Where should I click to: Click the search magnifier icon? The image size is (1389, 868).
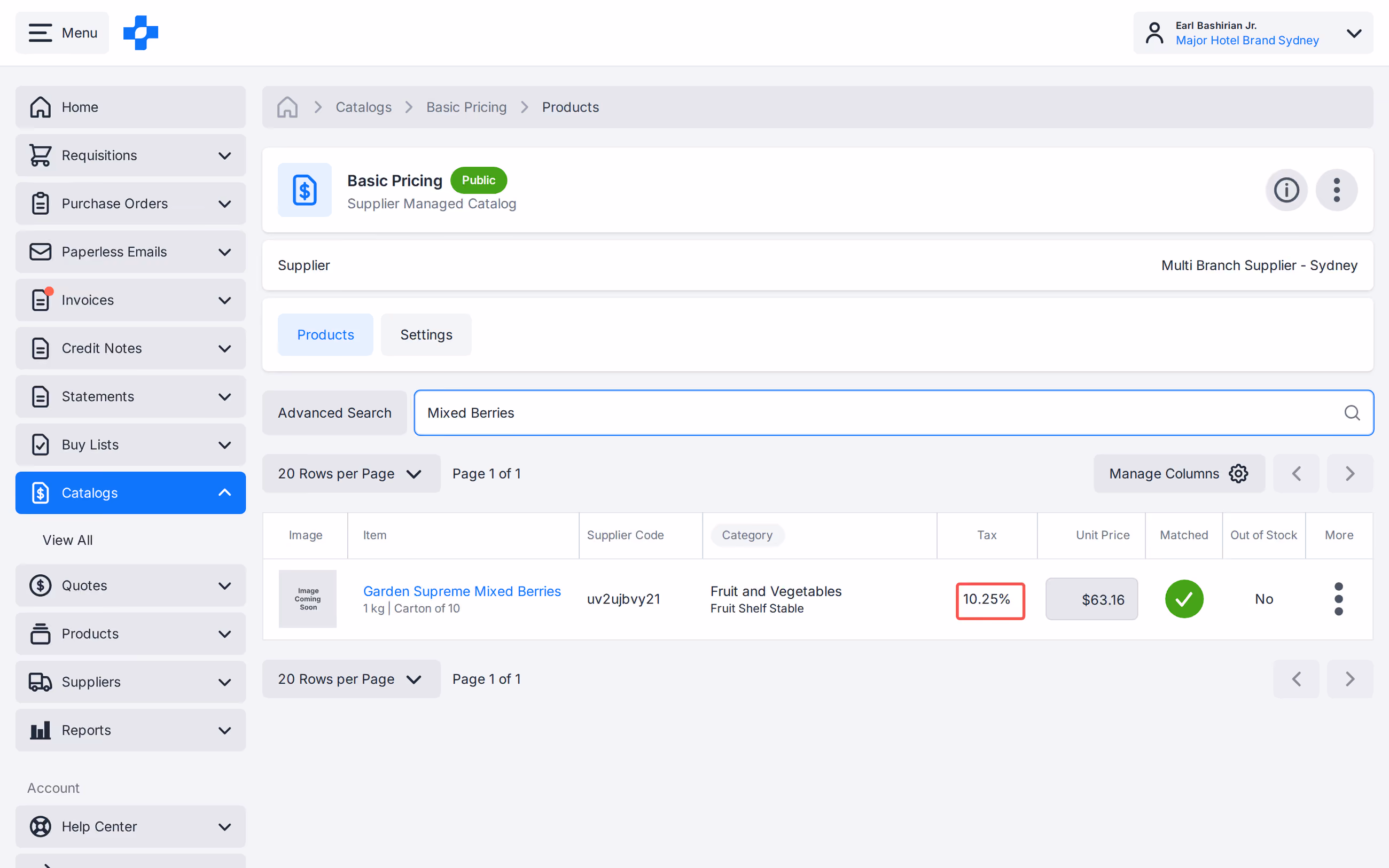pos(1352,413)
